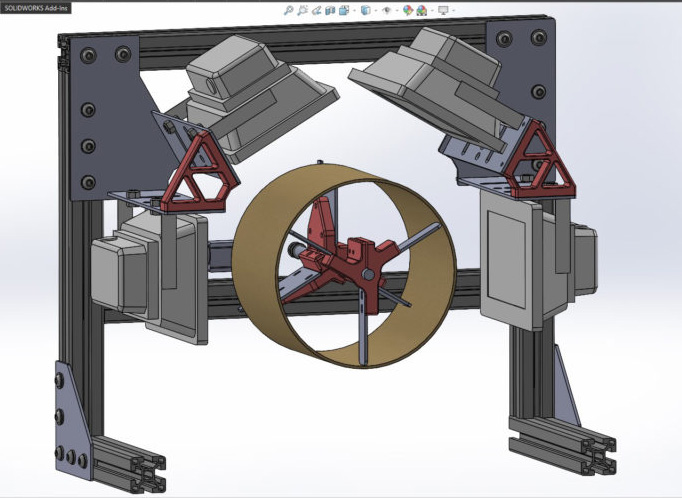This screenshot has width=682, height=498.
Task: Select the left red triangular bracket
Action: (199, 177)
